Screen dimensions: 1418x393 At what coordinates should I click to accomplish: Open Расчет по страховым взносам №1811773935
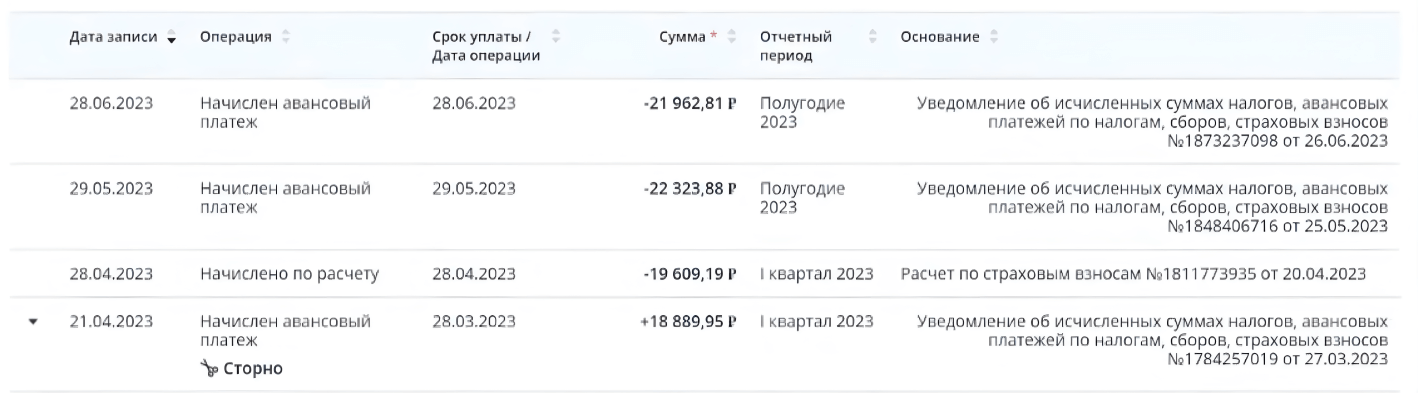click(1133, 274)
